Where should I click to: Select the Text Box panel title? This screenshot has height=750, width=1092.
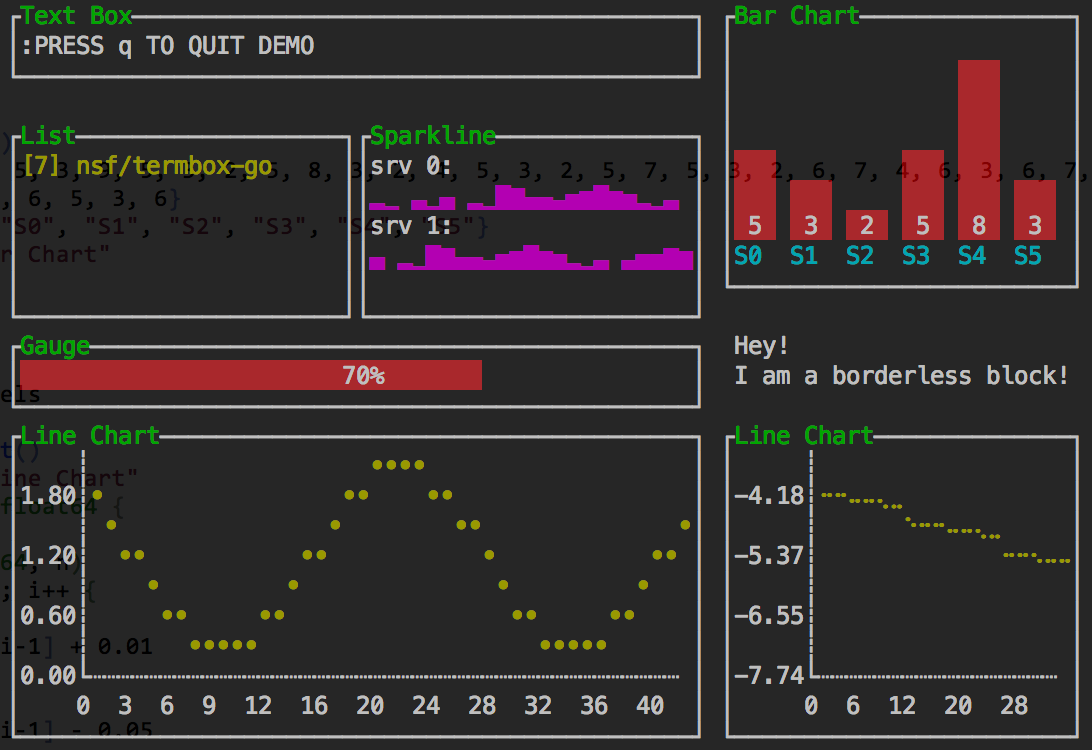[x=76, y=15]
